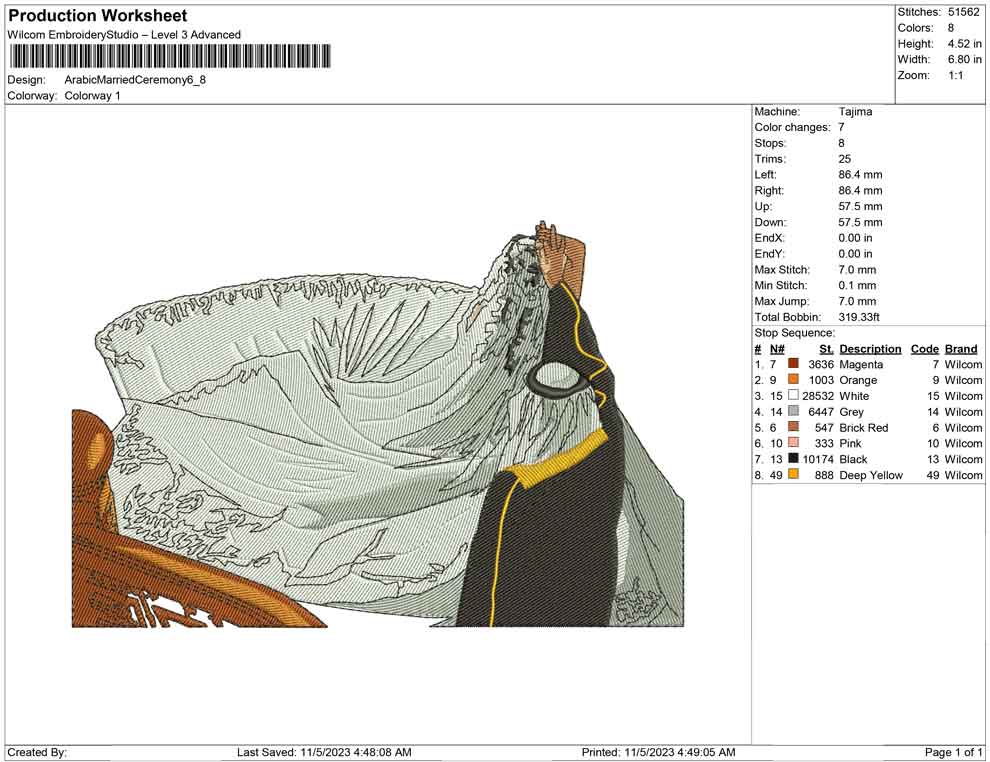Select the 'Colorway 1' value
Screen dimensions: 990x762
point(92,96)
